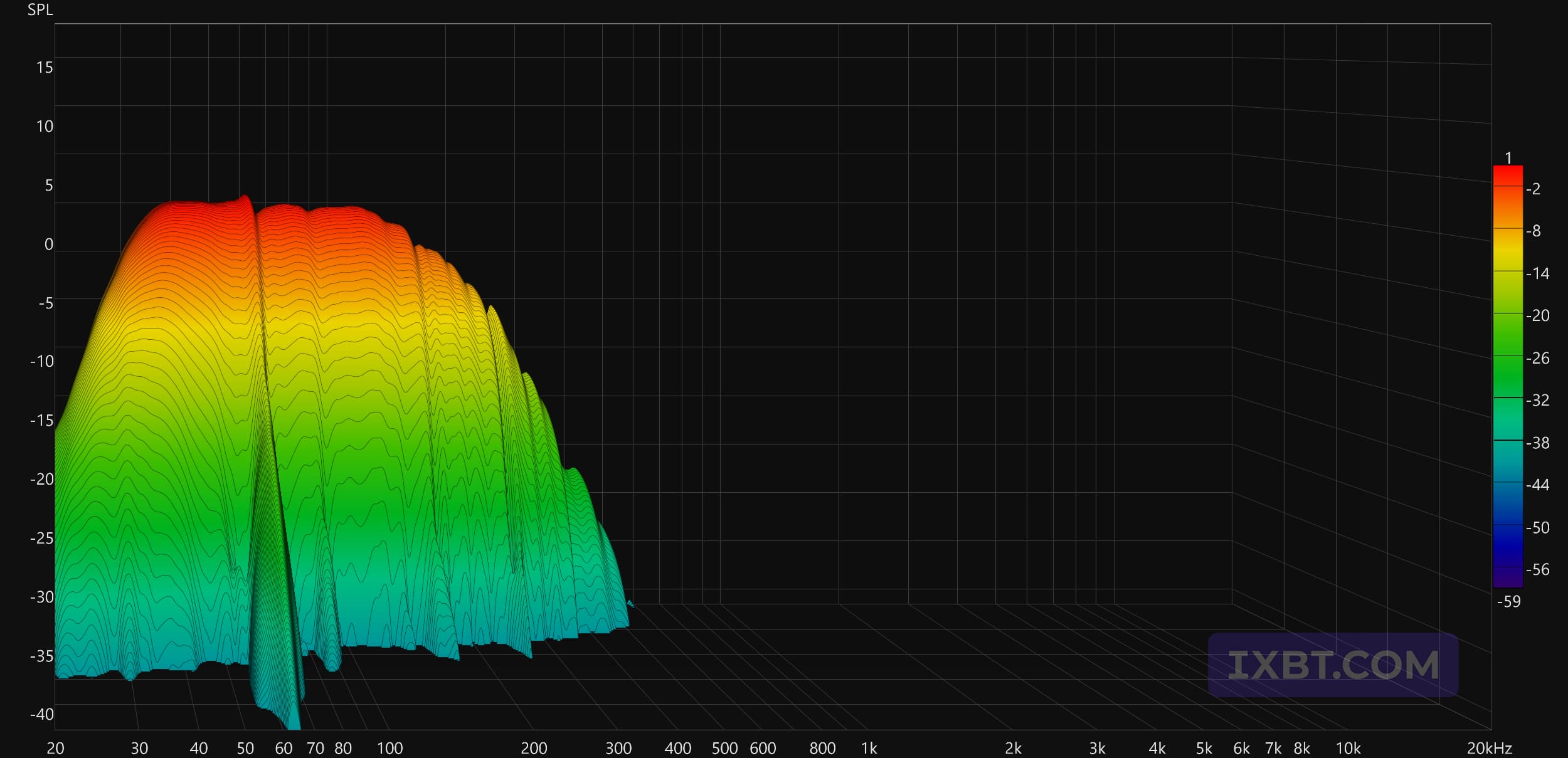Click the 0 dB SPL axis label

coord(48,245)
